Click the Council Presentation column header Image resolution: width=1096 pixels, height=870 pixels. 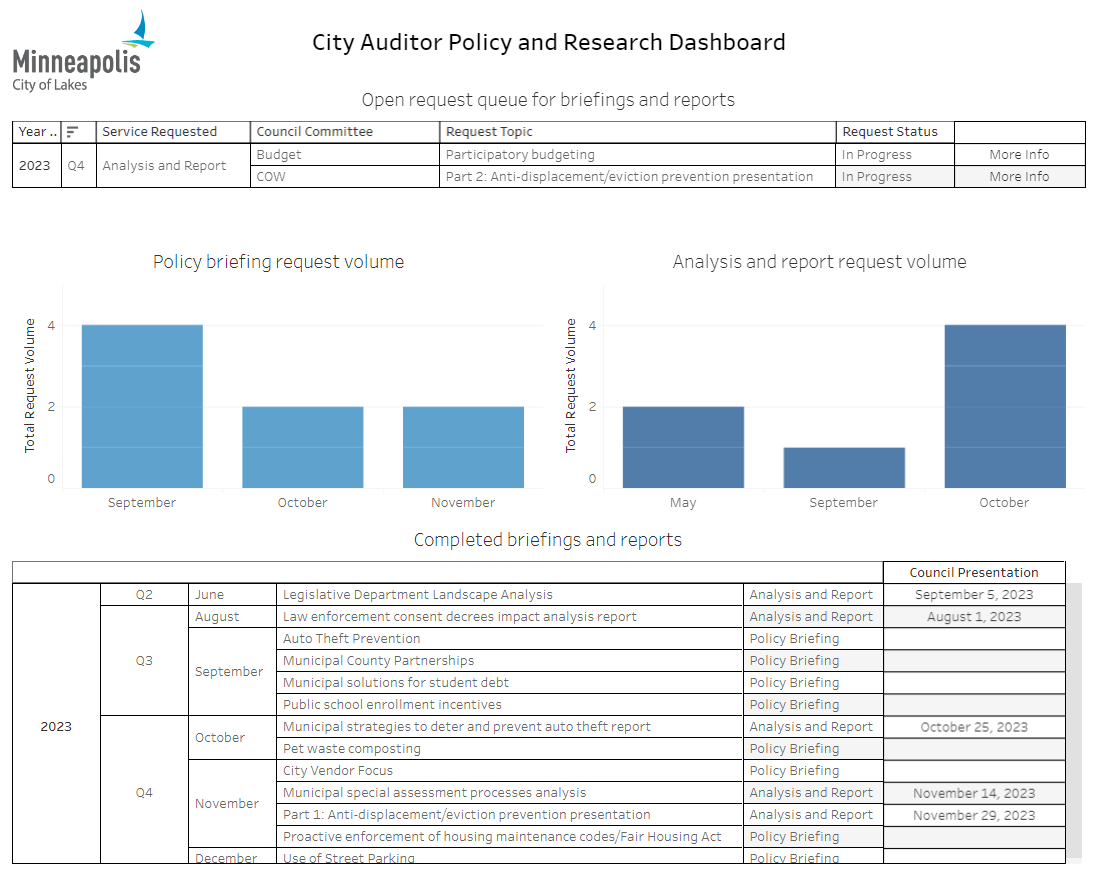pos(974,572)
